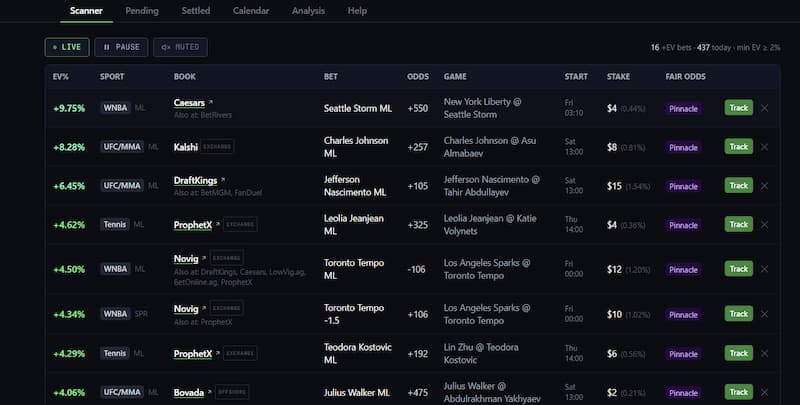Track the Charles Johnson ML bet
This screenshot has width=800, height=405.
[739, 146]
